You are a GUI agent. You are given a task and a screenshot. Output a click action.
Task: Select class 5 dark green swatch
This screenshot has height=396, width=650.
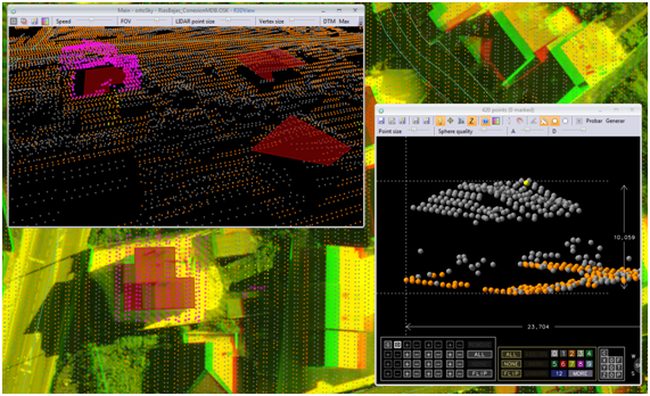click(554, 364)
